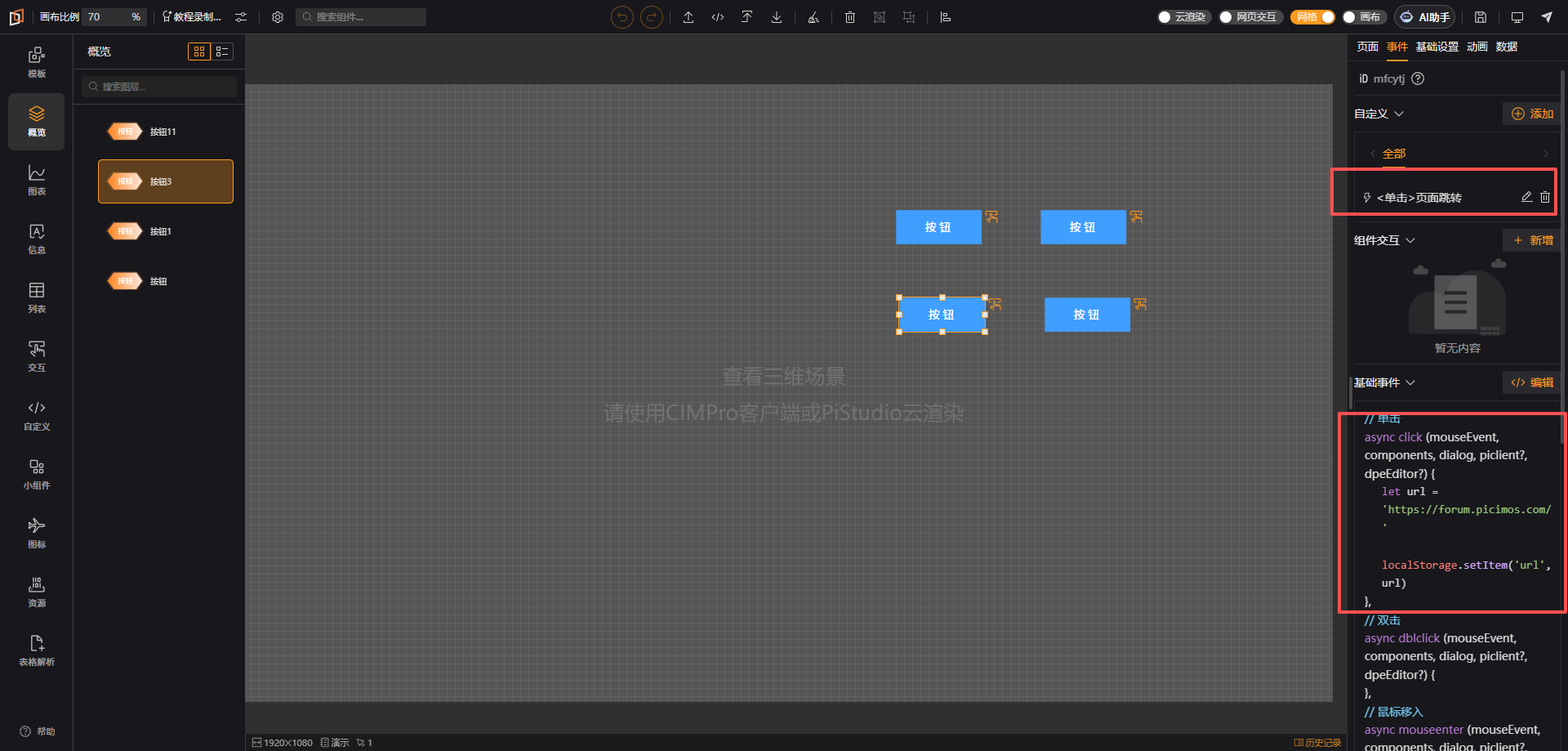Click the 新增 button for component interaction

[1531, 240]
